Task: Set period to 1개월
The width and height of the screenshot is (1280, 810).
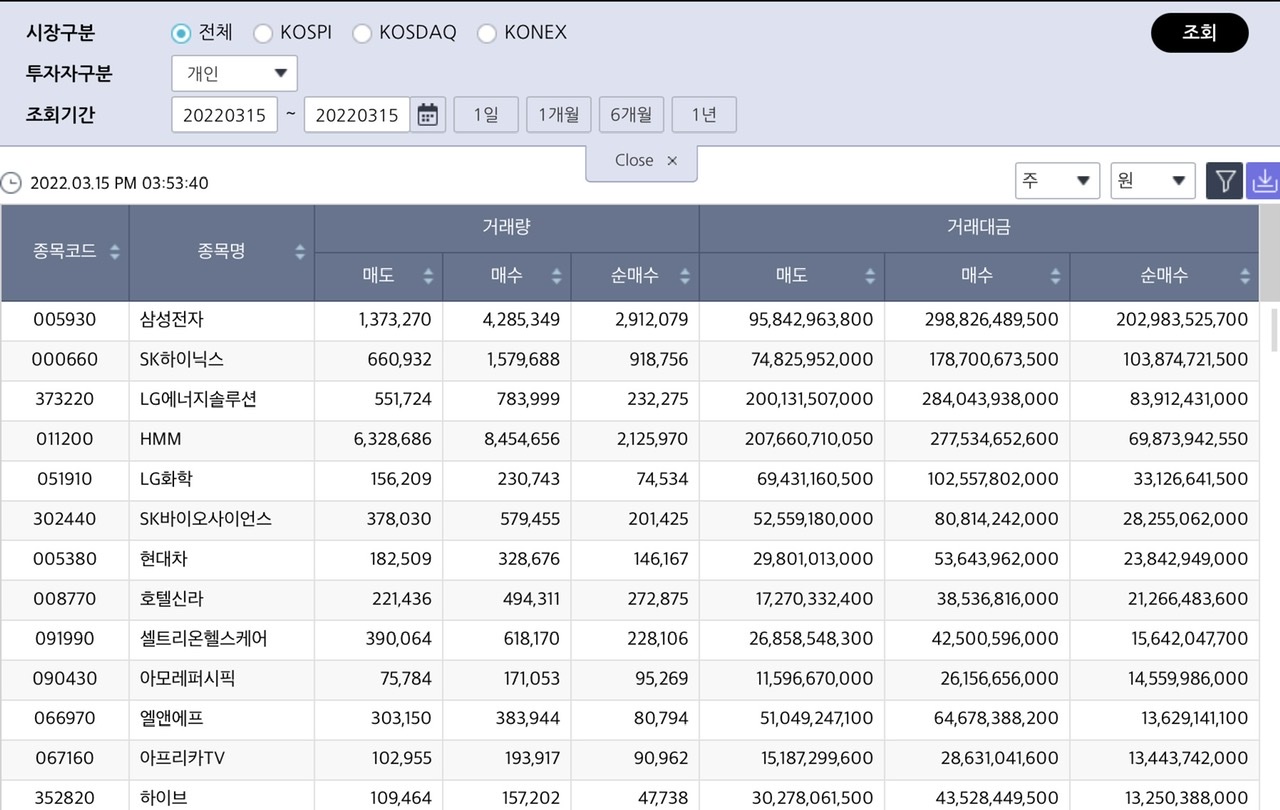Action: click(558, 115)
